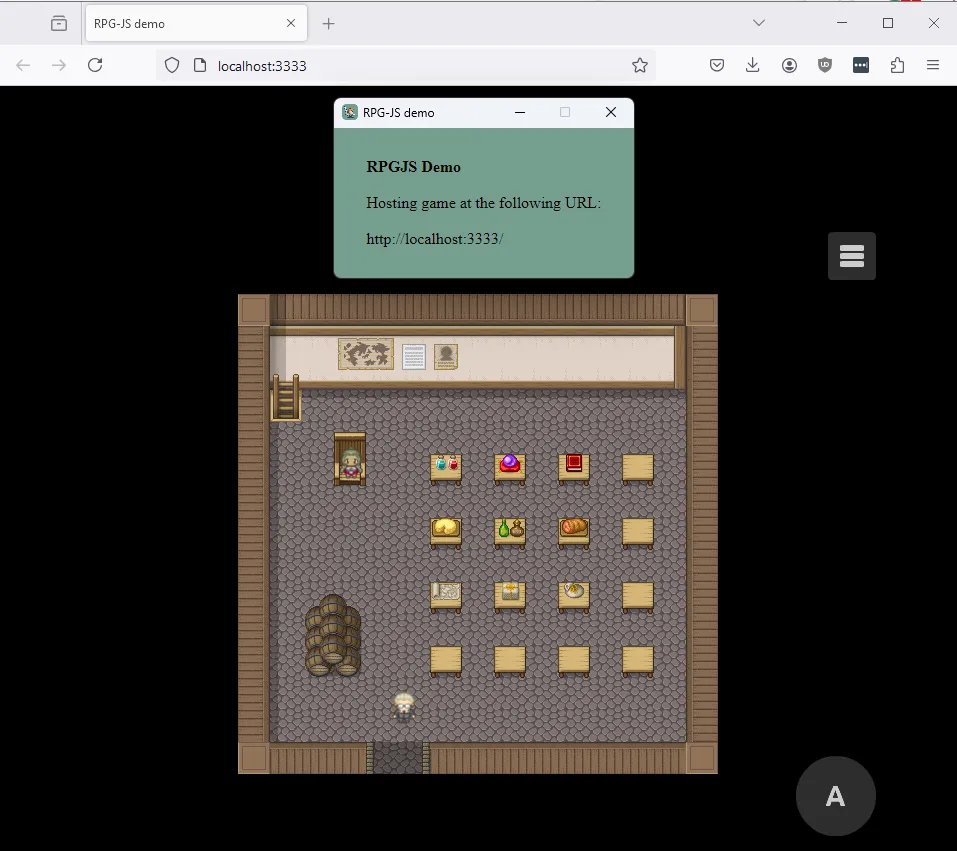Click the world map on the wall
The height and width of the screenshot is (851, 957).
click(366, 354)
